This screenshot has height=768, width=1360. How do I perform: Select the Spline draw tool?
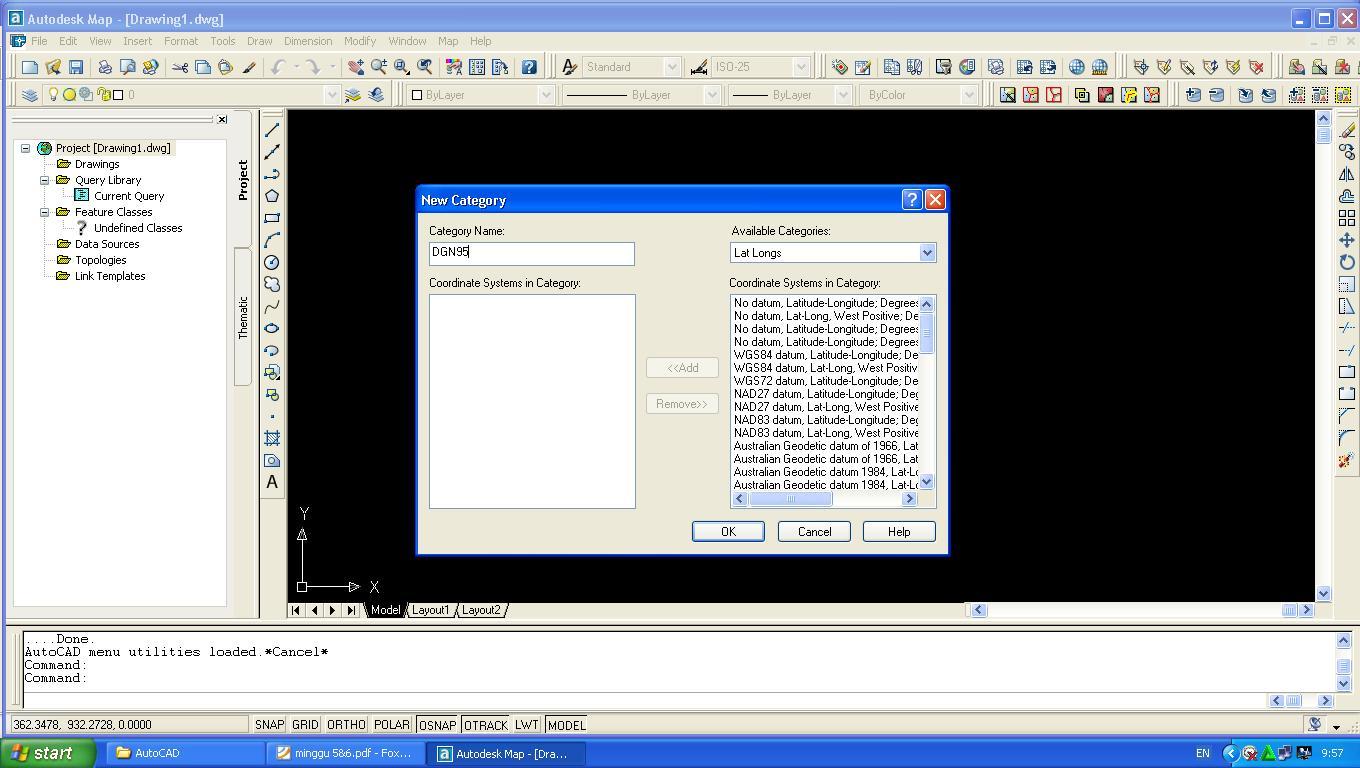272,306
